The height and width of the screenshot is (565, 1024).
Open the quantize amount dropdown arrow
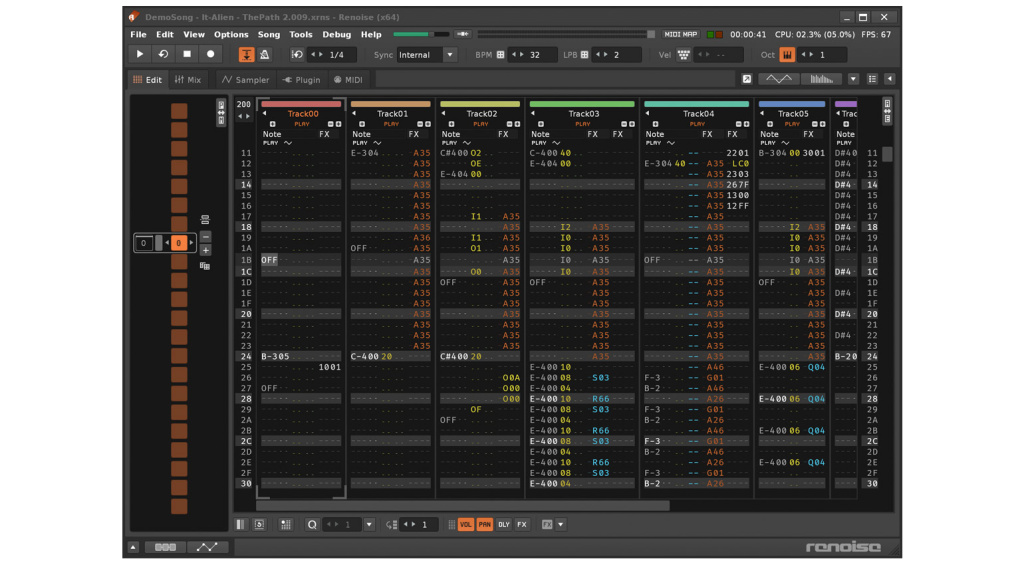click(x=369, y=525)
